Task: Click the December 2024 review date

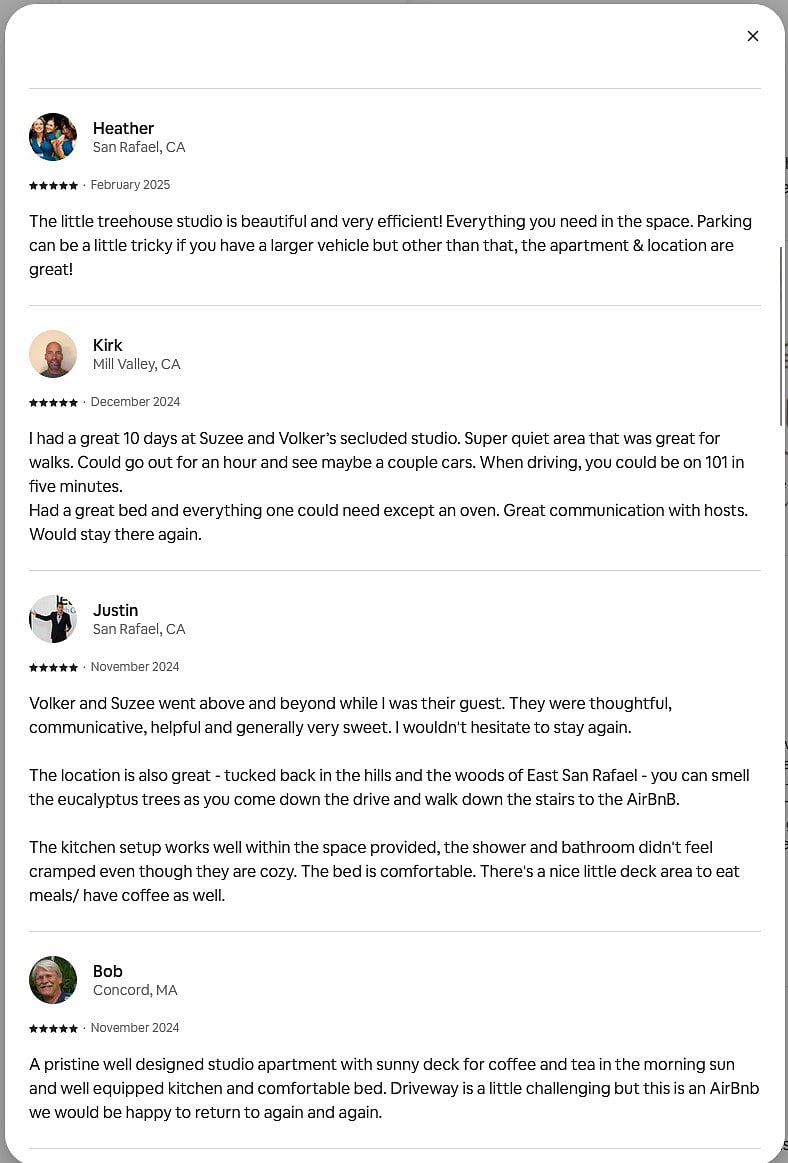Action: [136, 401]
